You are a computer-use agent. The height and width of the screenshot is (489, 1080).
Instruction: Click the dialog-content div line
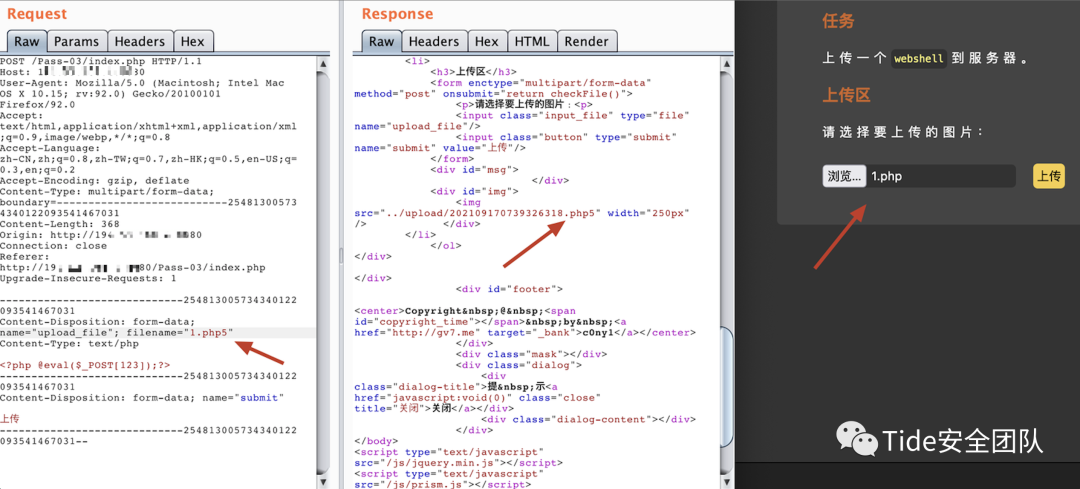(588, 419)
